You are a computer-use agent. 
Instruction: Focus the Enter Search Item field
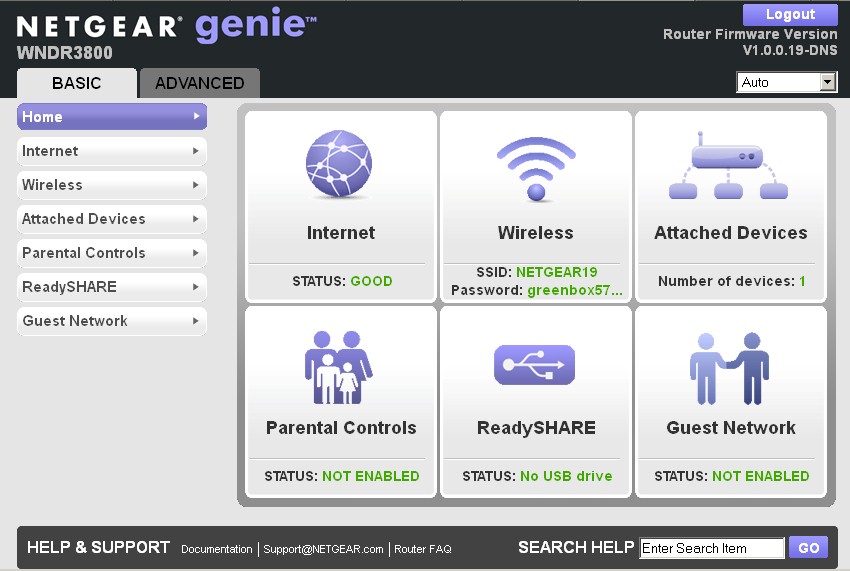(712, 548)
